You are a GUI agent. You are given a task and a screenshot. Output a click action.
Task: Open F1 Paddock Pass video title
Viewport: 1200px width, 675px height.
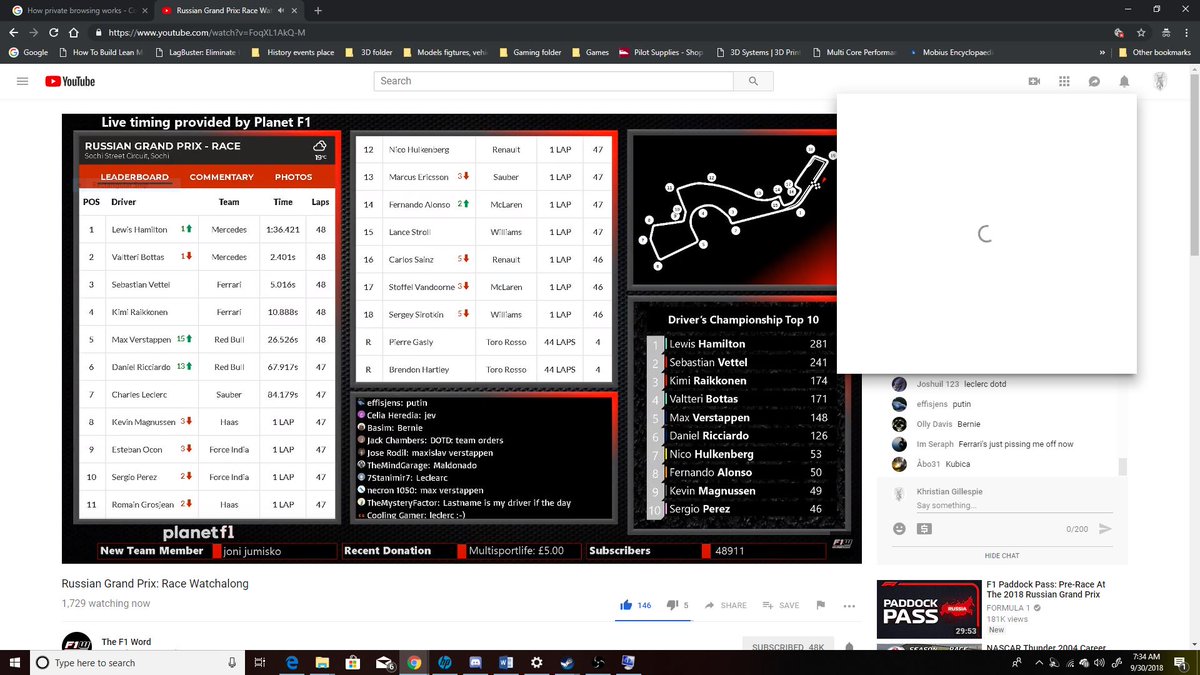point(1045,589)
